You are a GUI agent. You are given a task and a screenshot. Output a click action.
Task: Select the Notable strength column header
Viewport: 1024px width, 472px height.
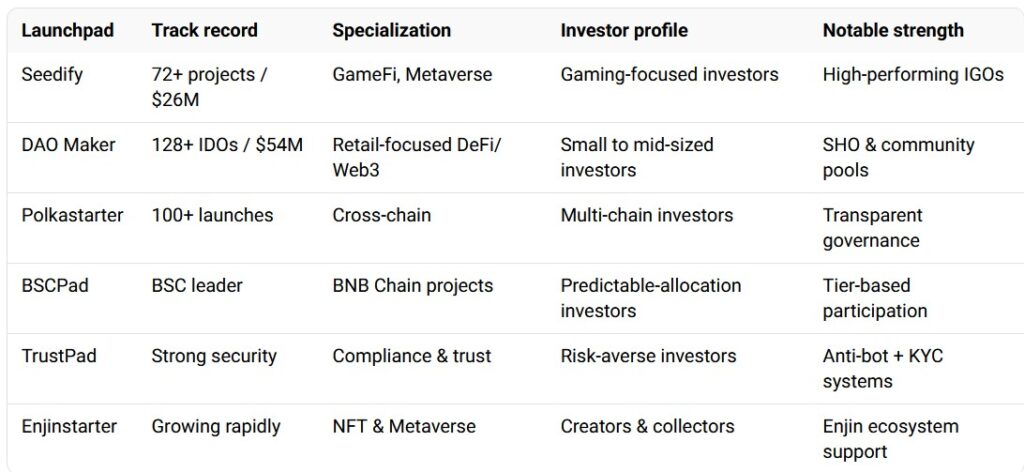pos(893,30)
